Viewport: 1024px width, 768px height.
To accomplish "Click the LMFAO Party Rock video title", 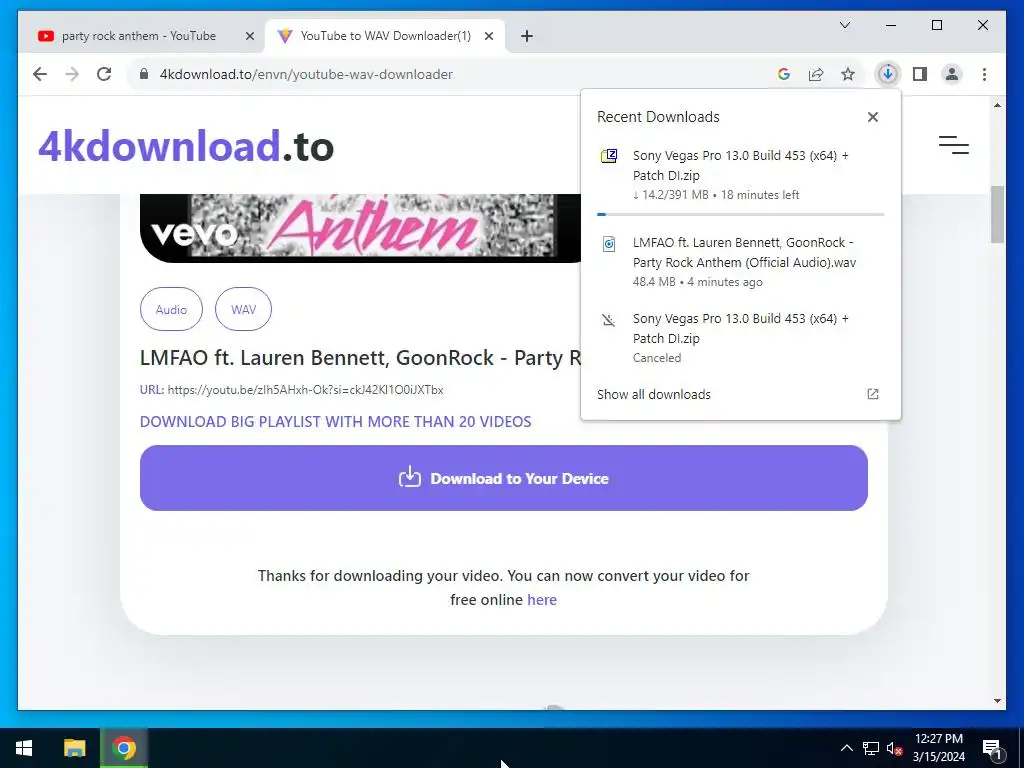I will [x=360, y=358].
